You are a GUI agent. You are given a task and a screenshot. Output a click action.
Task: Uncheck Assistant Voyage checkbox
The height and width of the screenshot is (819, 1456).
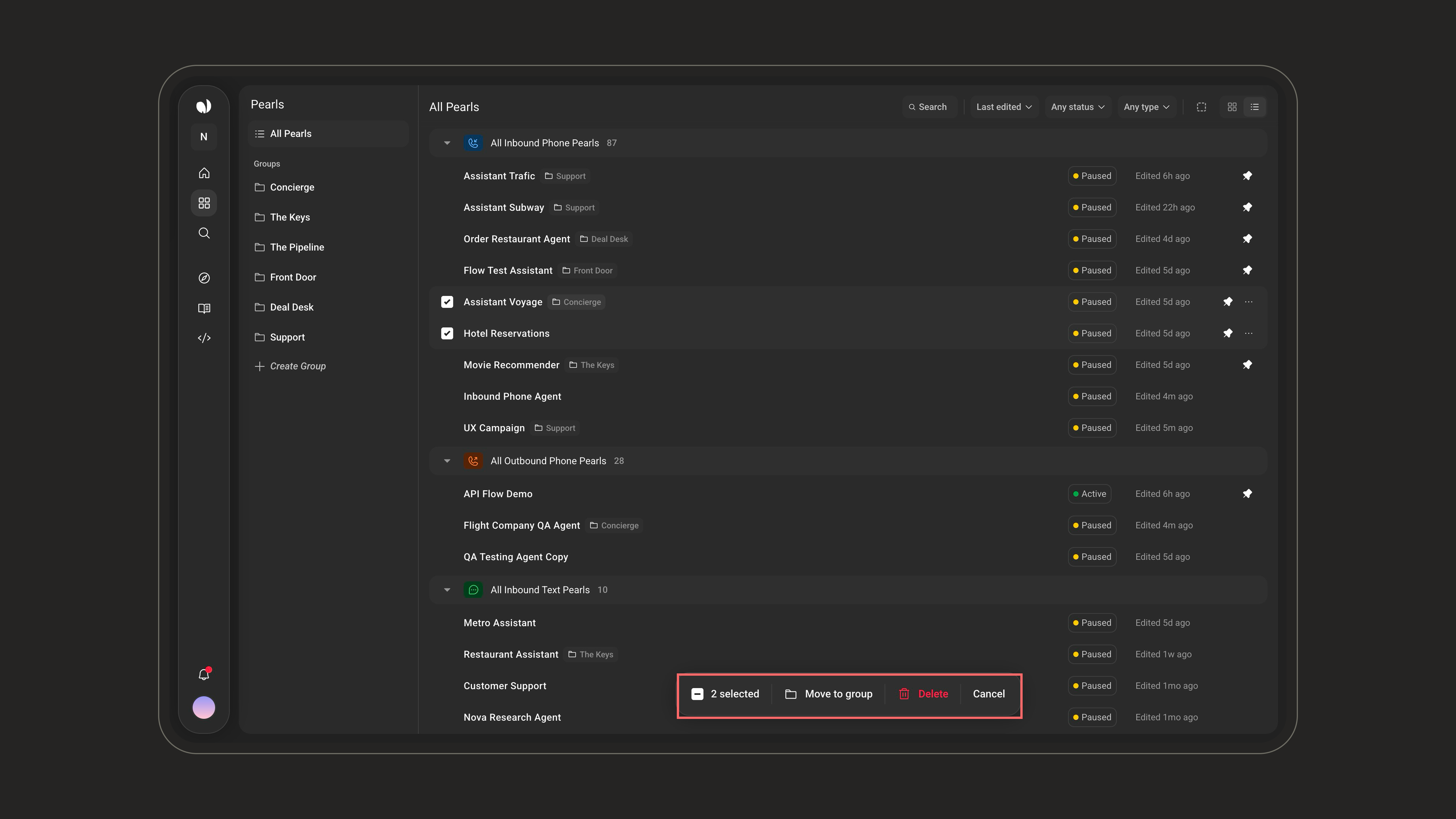pos(447,302)
